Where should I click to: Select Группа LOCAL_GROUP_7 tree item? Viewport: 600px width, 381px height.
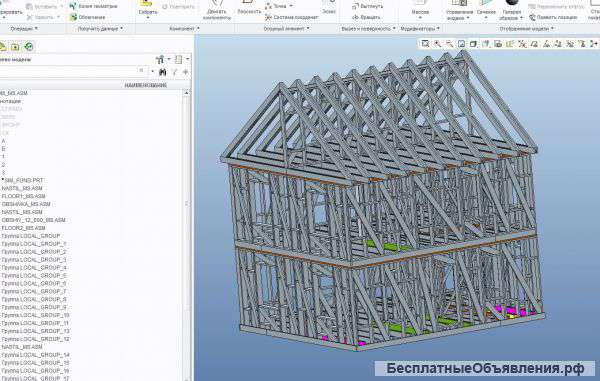point(34,291)
